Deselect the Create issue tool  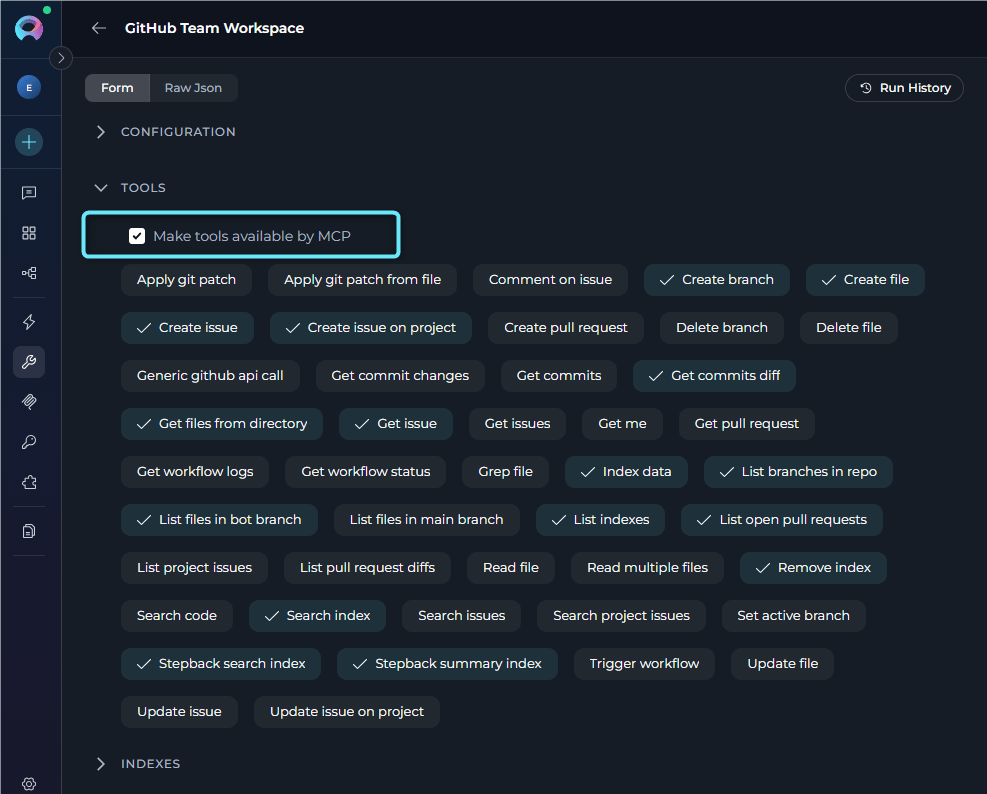click(187, 328)
